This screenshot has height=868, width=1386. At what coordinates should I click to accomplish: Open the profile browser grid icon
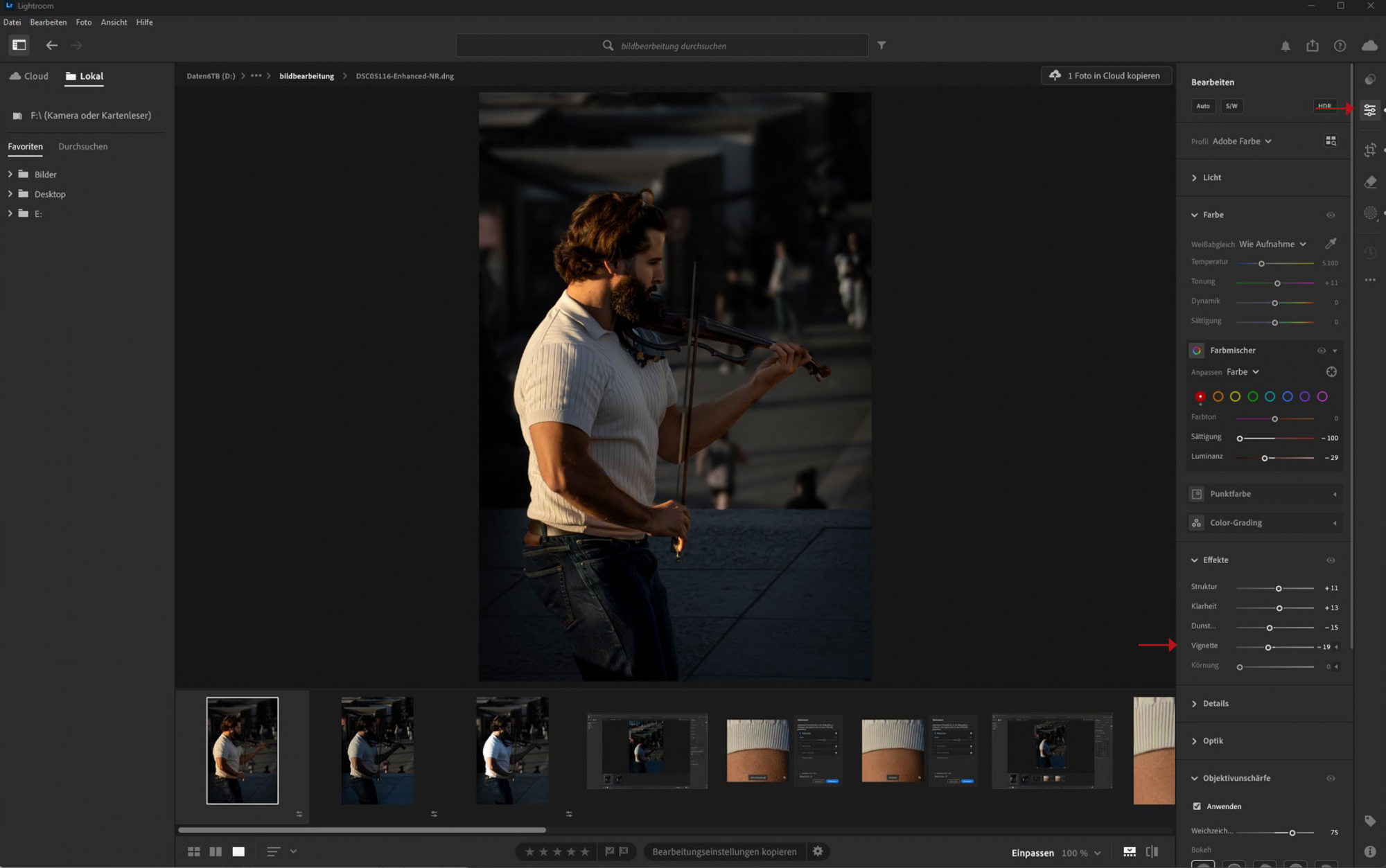coord(1331,141)
